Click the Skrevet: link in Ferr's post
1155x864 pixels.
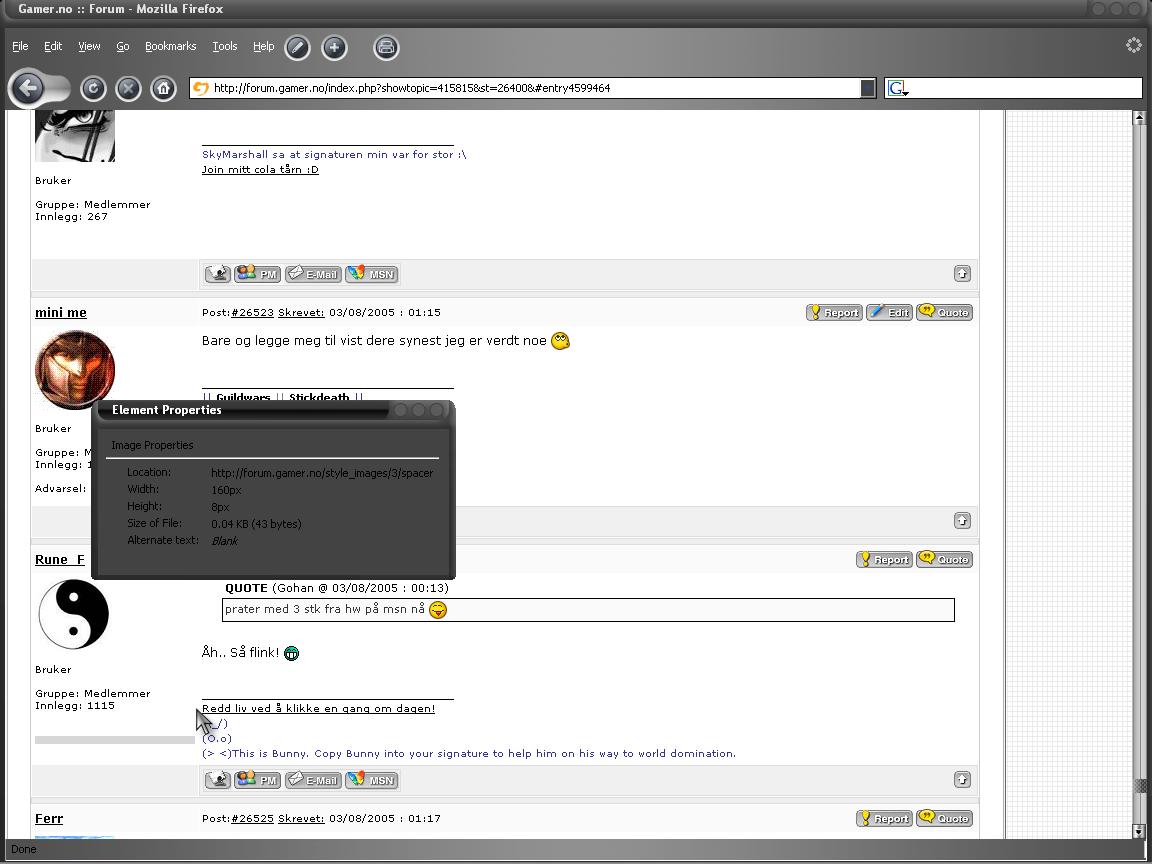[301, 818]
